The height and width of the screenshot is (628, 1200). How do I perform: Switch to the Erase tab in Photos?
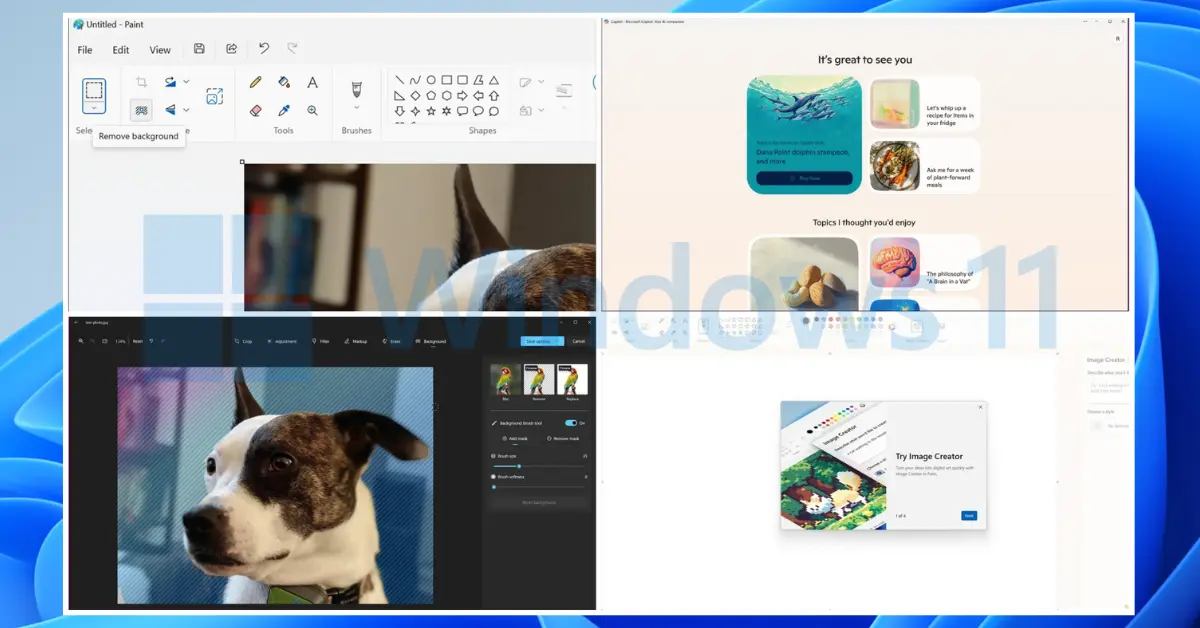(x=392, y=341)
